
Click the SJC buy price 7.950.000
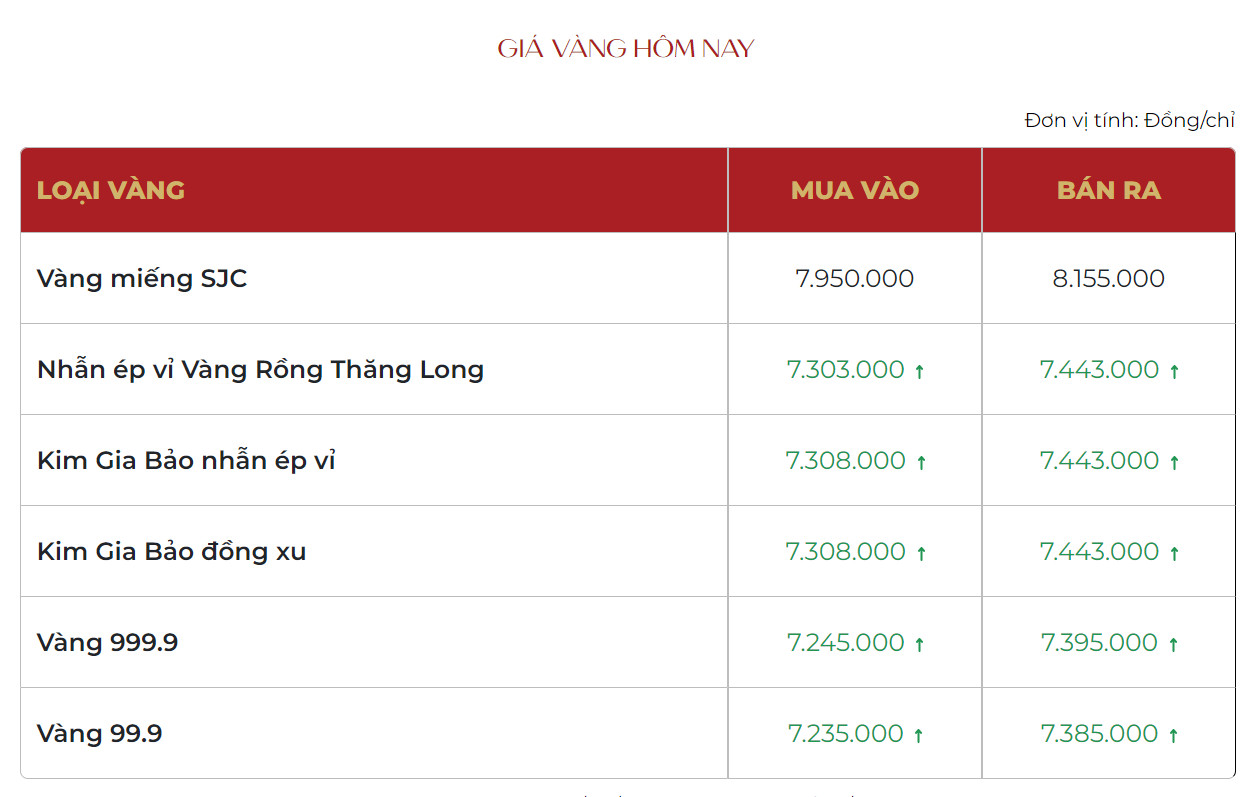[855, 278]
